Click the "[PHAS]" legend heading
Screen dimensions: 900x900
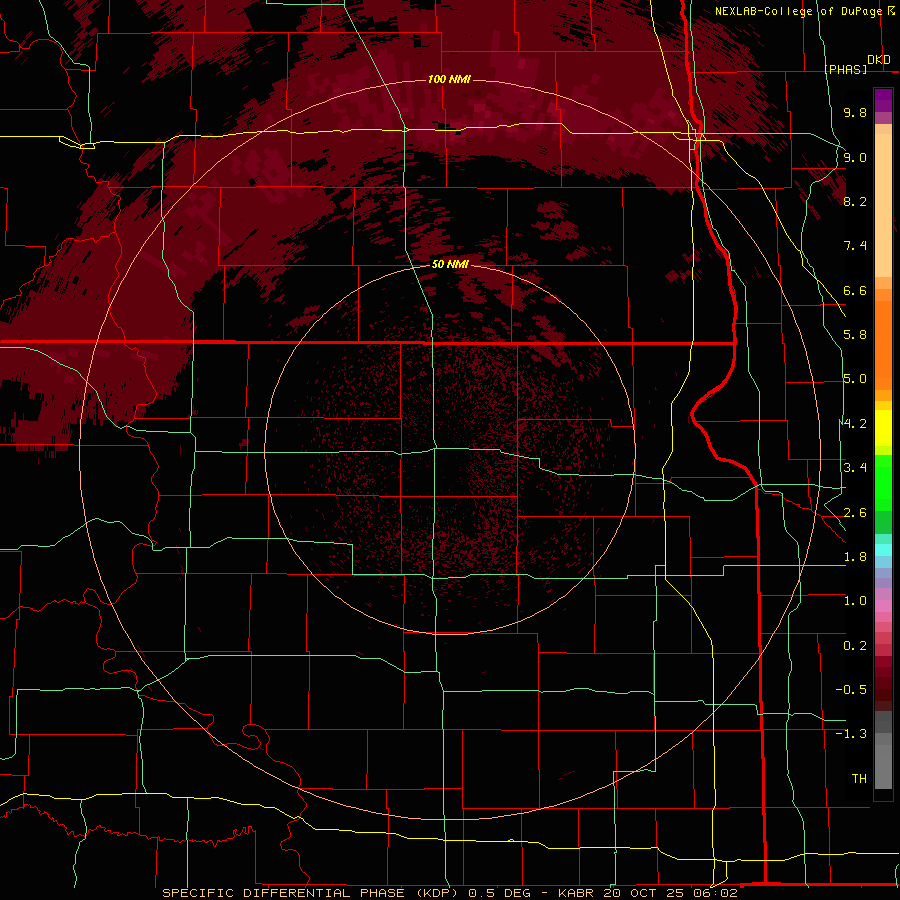point(846,69)
